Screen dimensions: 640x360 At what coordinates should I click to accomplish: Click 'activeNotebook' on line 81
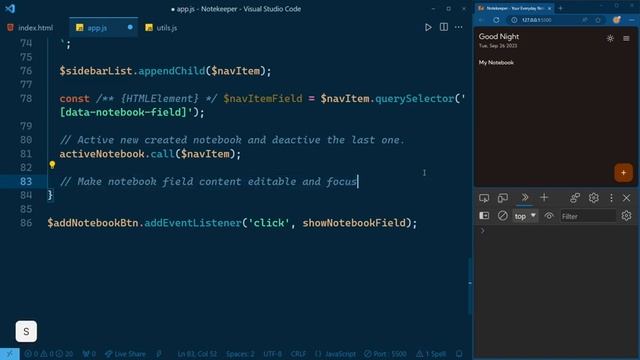(x=102, y=154)
